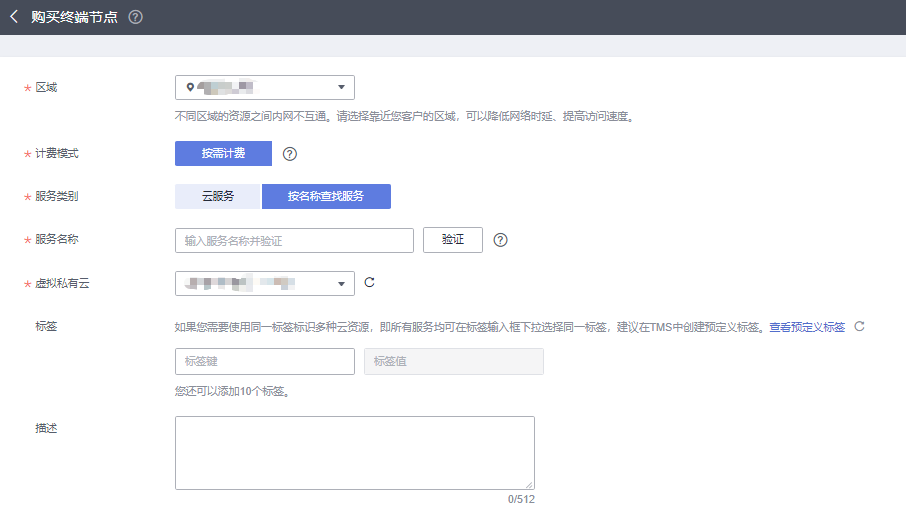Image resolution: width=906 pixels, height=514 pixels.
Task: Expand the 虚拟私有云 dropdown
Action: tap(265, 284)
